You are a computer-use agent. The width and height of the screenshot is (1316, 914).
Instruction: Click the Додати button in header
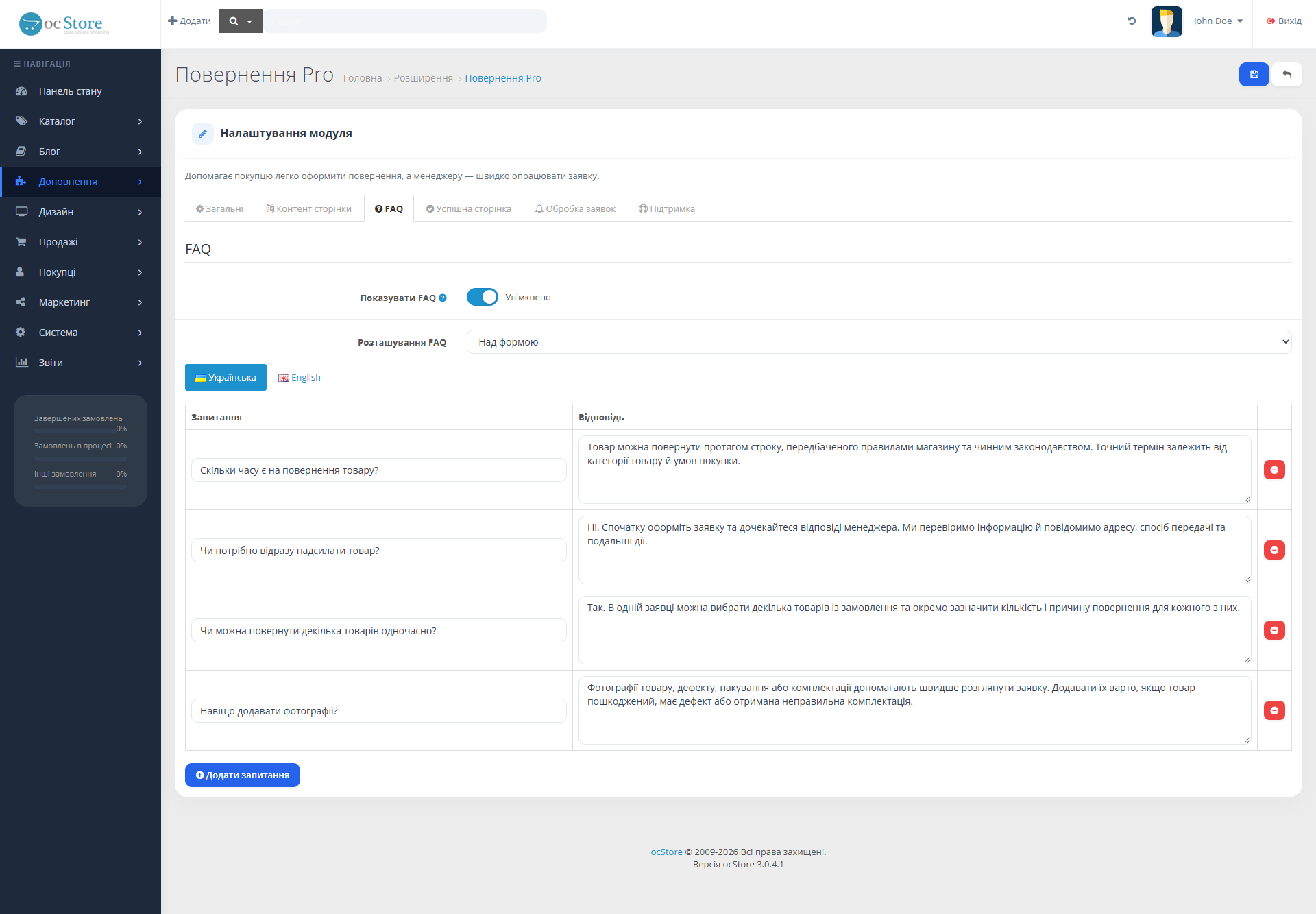coord(189,21)
